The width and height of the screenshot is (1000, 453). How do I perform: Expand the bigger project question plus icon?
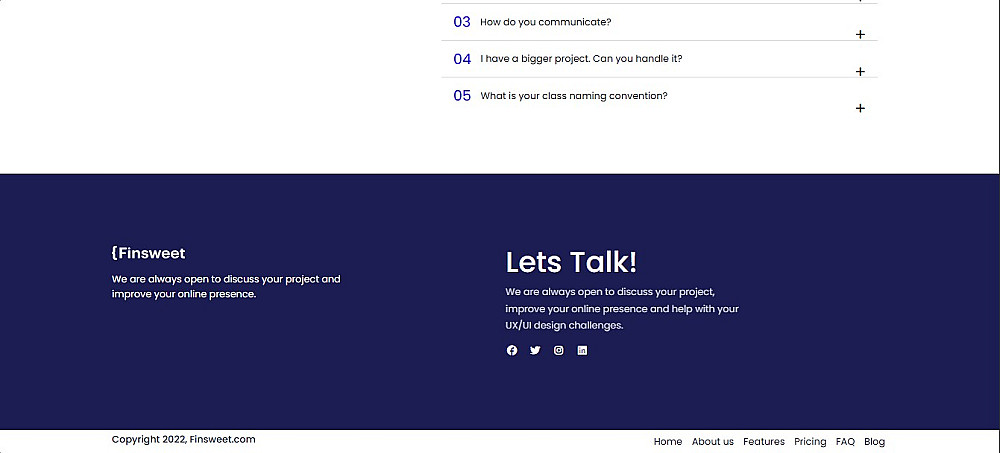click(x=860, y=72)
